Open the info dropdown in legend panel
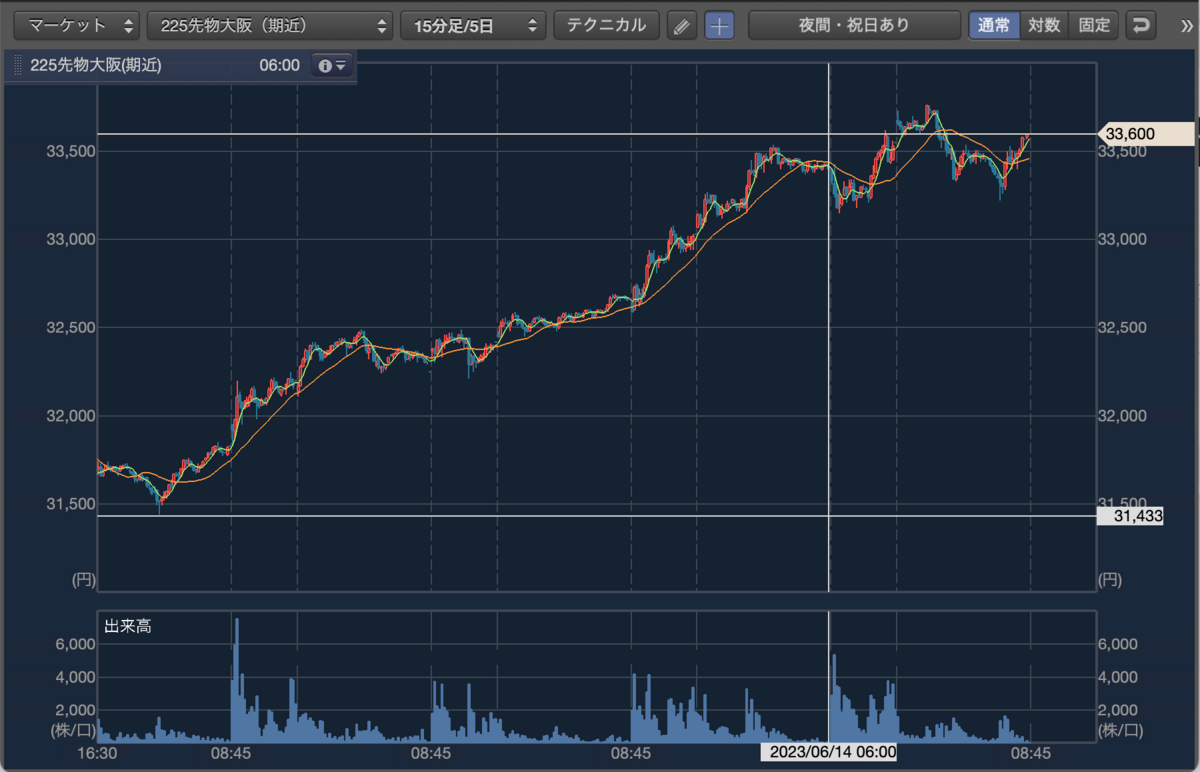This screenshot has height=772, width=1200. coord(332,66)
